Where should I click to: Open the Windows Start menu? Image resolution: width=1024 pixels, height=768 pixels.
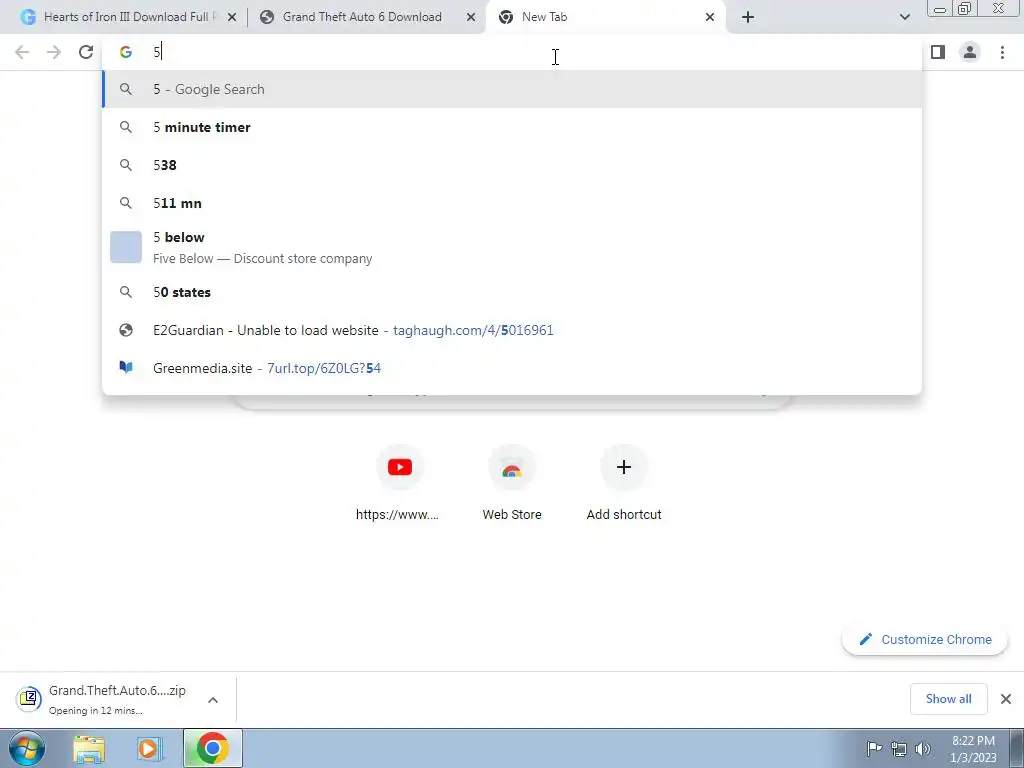pos(27,748)
